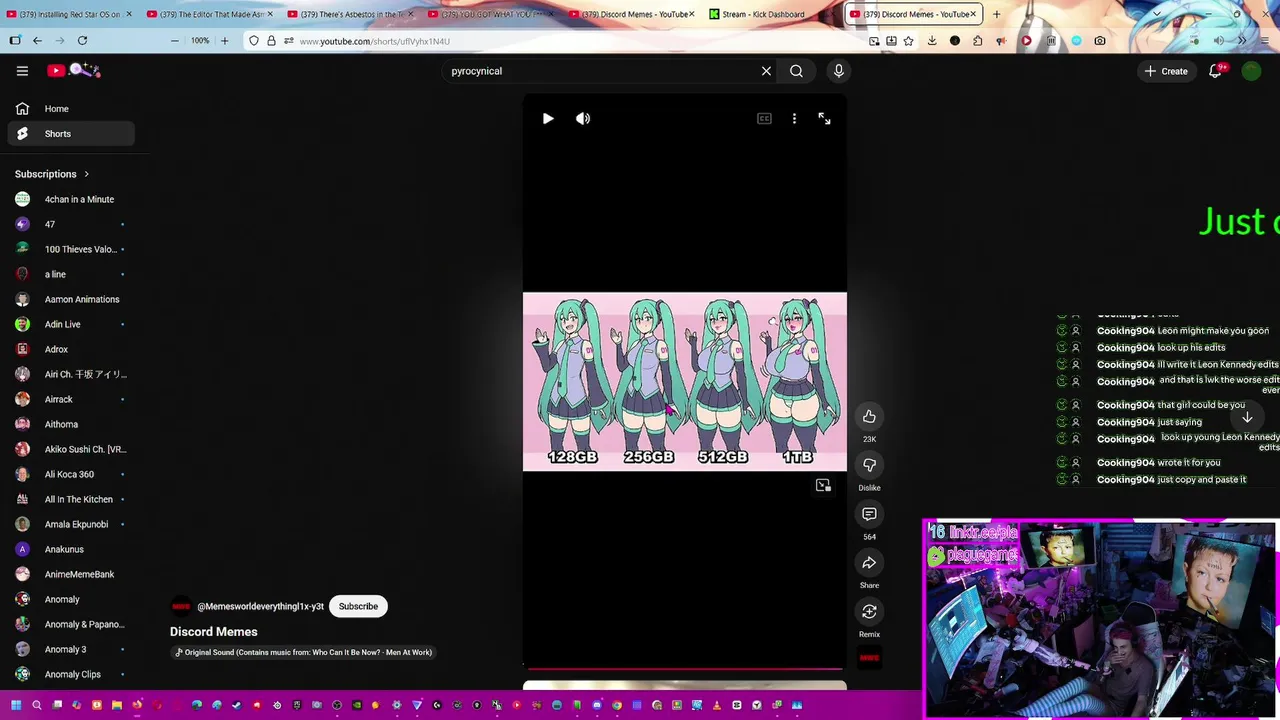Switch to Installing Red Star OS tab
The image size is (1280, 720).
(x=69, y=14)
